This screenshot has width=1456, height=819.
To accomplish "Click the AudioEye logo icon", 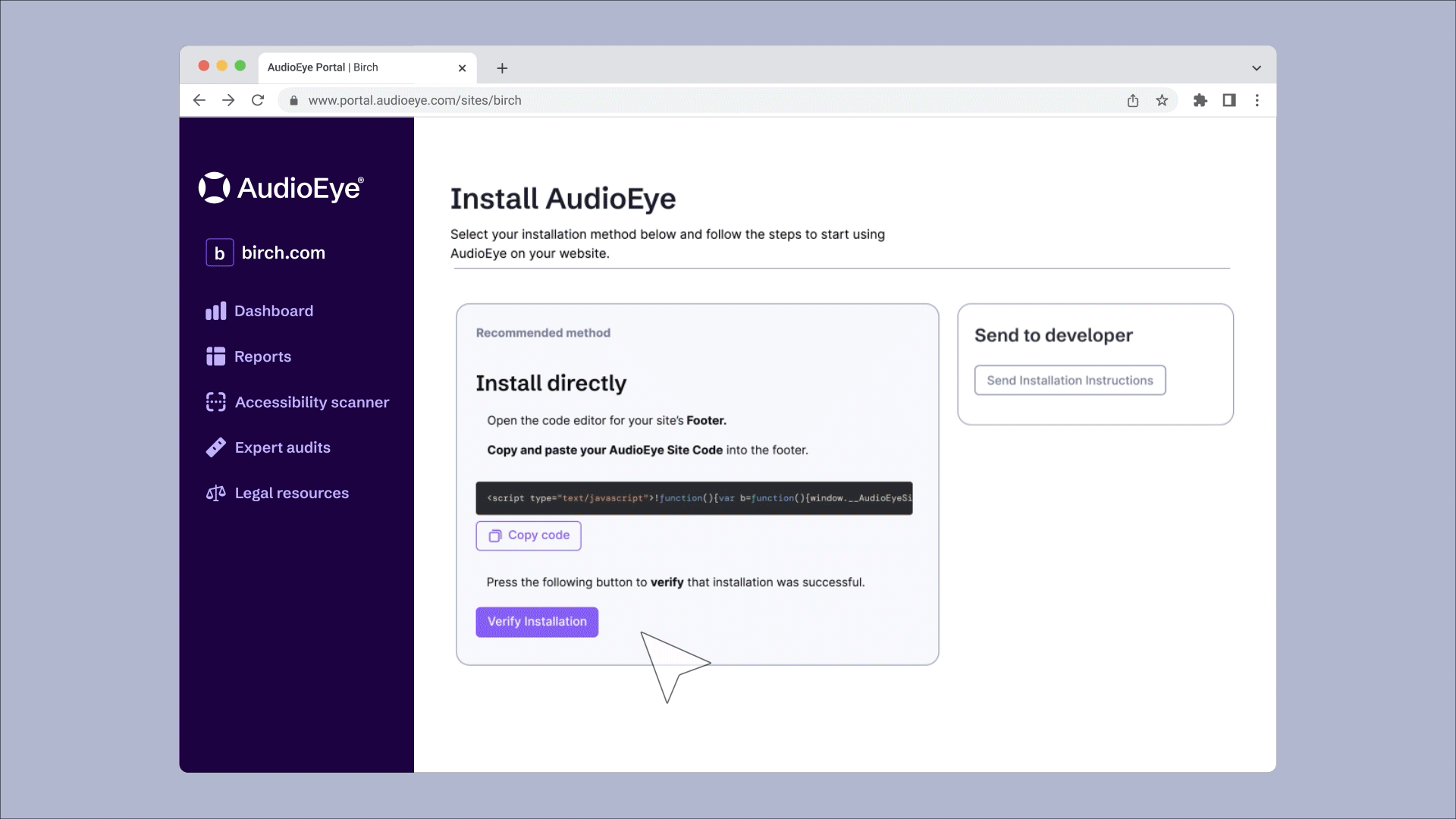I will pos(214,188).
